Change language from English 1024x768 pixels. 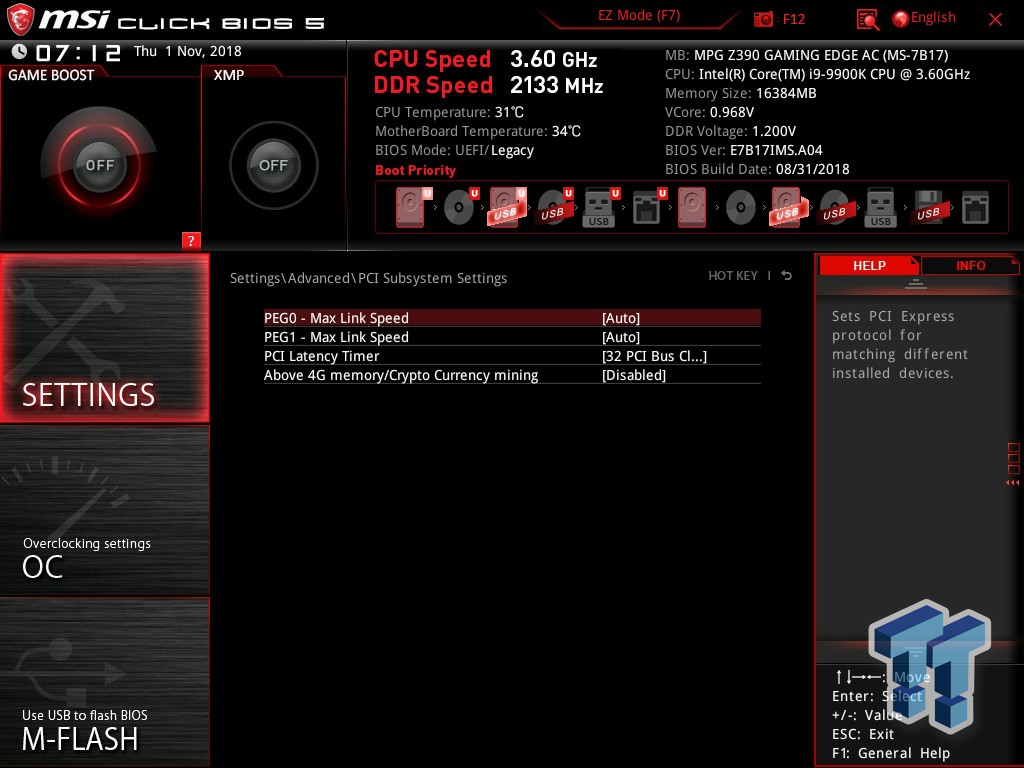tap(924, 18)
